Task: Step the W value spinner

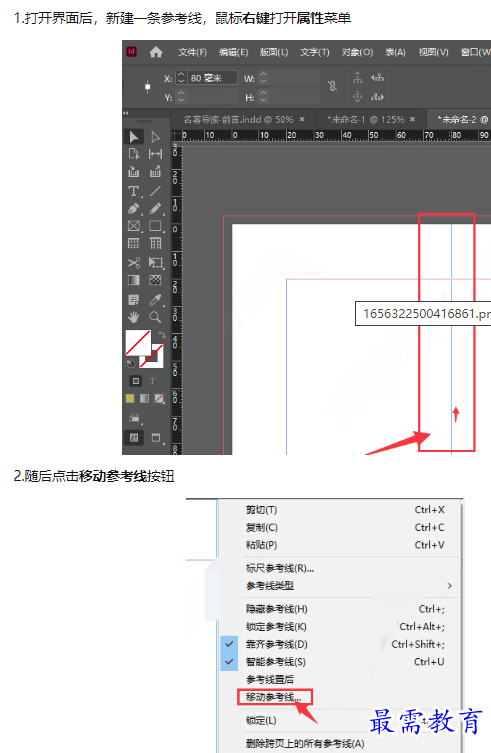Action: (x=263, y=78)
